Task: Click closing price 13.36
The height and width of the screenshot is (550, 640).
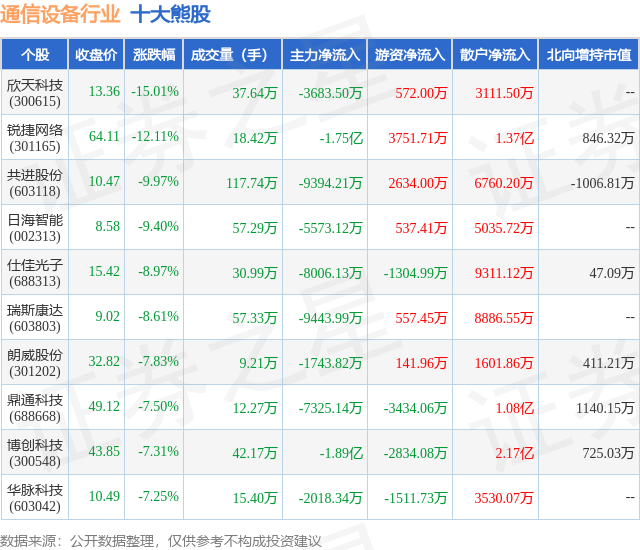Action: click(x=104, y=91)
